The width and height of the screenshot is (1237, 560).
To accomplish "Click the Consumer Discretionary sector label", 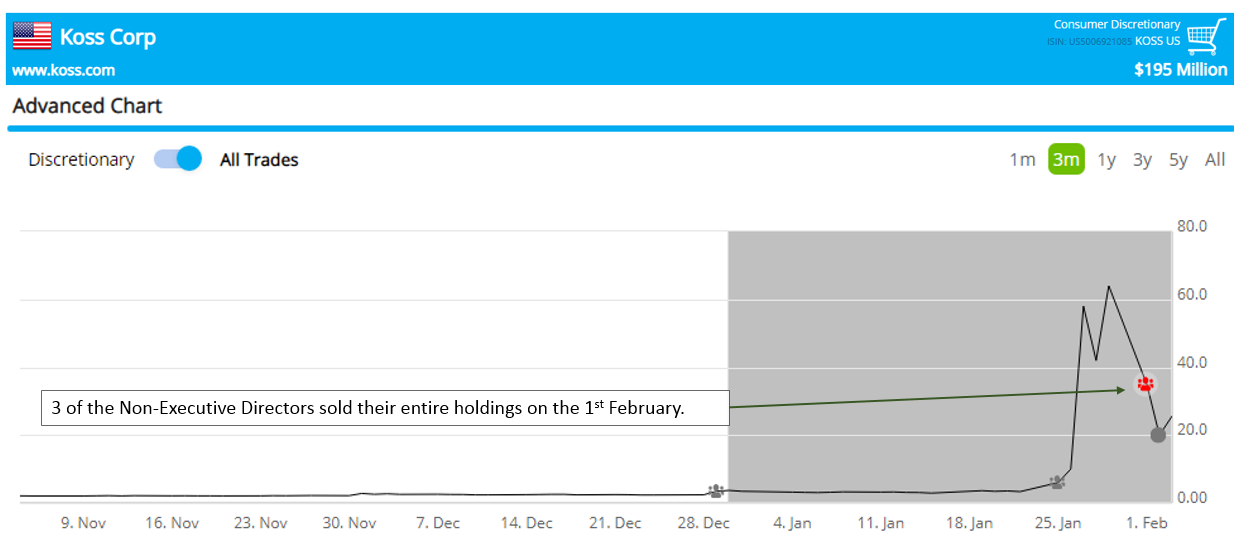I will point(1117,25).
